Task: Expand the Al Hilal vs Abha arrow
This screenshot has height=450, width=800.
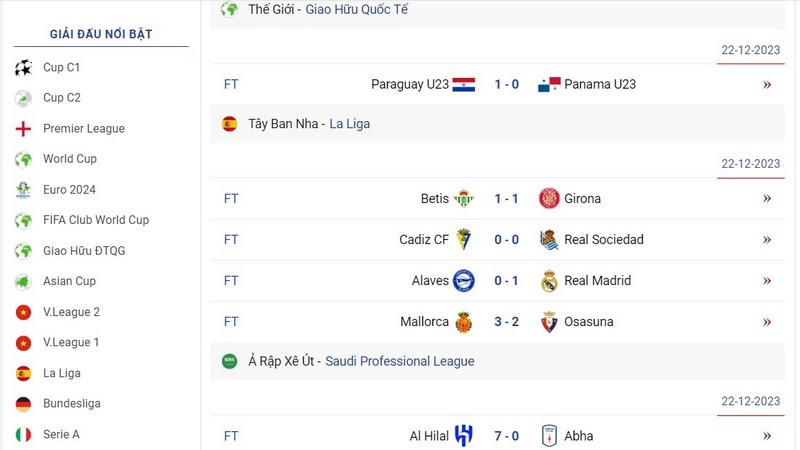Action: [x=767, y=436]
